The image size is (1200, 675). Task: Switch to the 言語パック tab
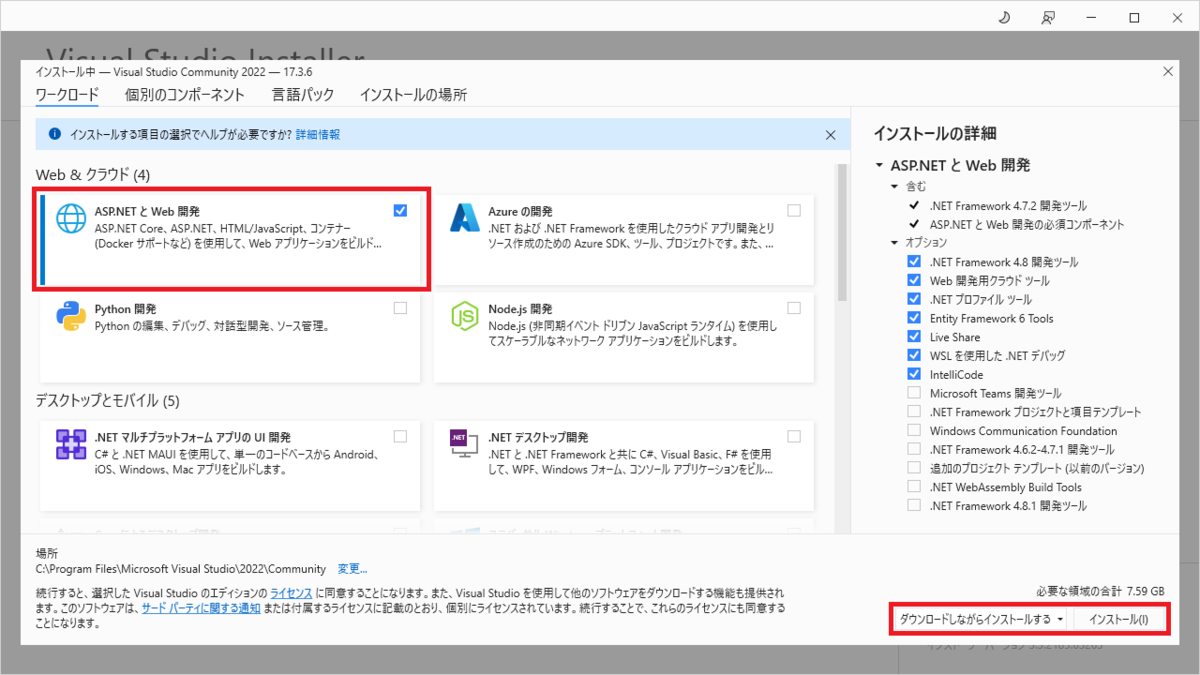click(x=303, y=95)
